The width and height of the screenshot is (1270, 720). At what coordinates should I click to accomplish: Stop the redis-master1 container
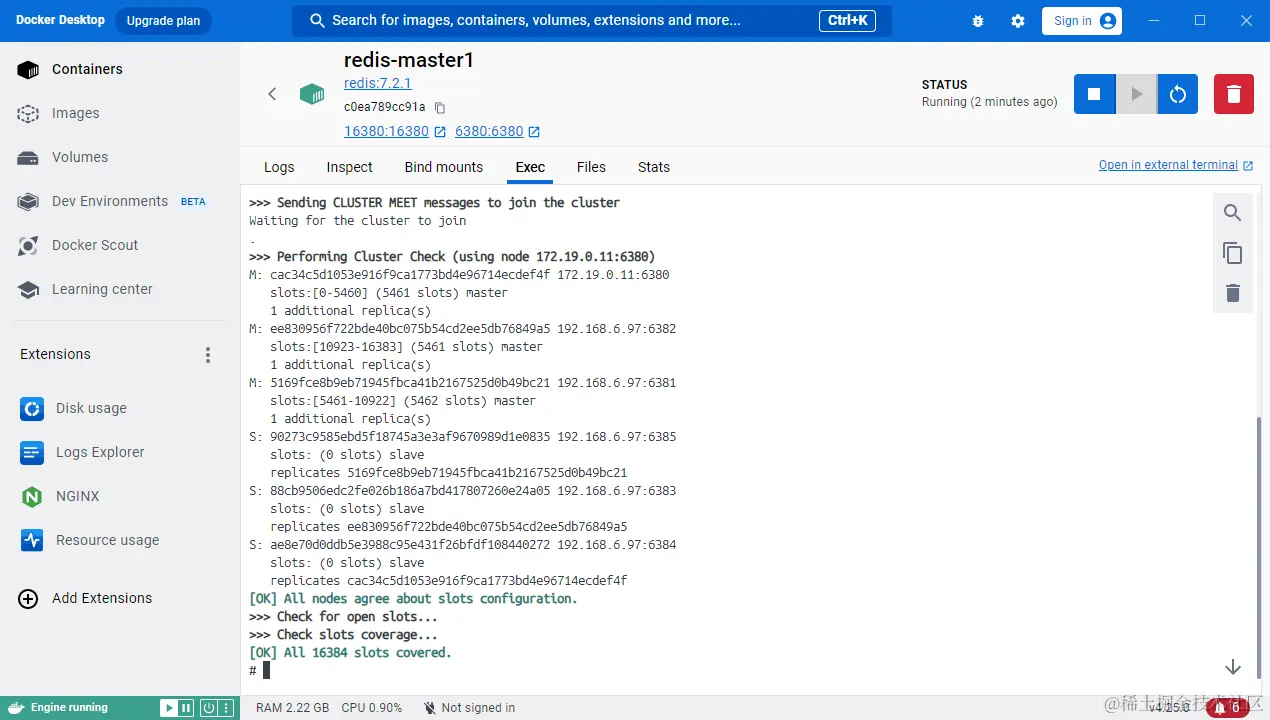[x=1095, y=94]
